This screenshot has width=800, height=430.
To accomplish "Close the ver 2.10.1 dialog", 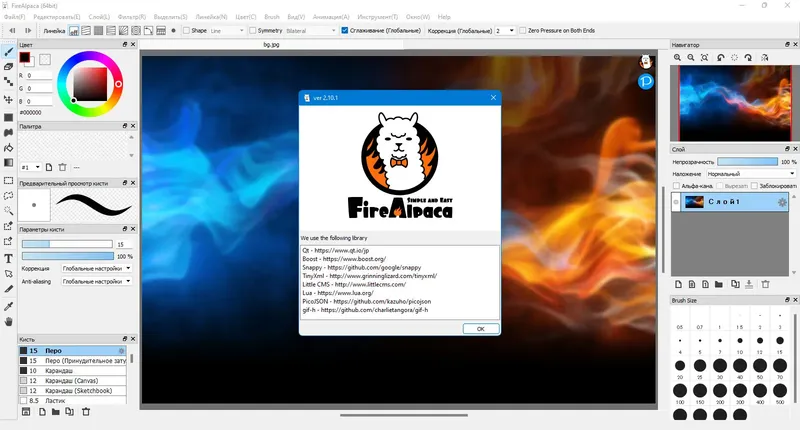I will (493, 97).
